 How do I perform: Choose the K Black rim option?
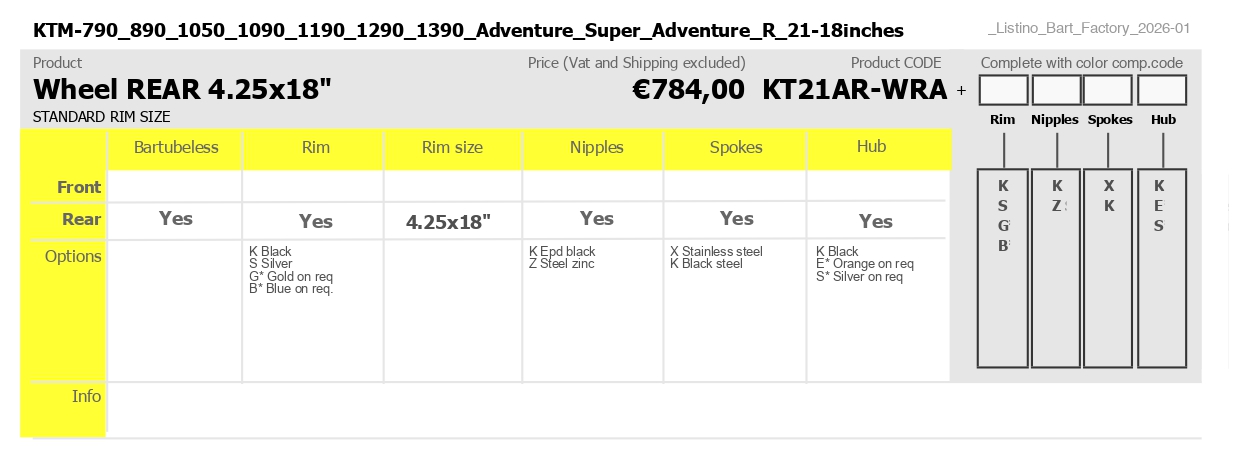(x=270, y=251)
